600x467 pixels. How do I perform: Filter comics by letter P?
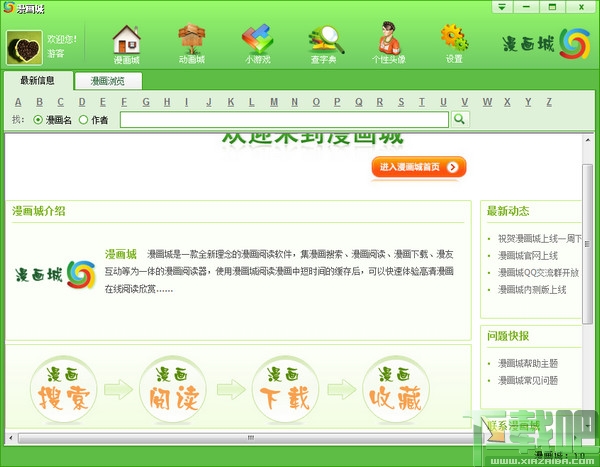pyautogui.click(x=337, y=102)
